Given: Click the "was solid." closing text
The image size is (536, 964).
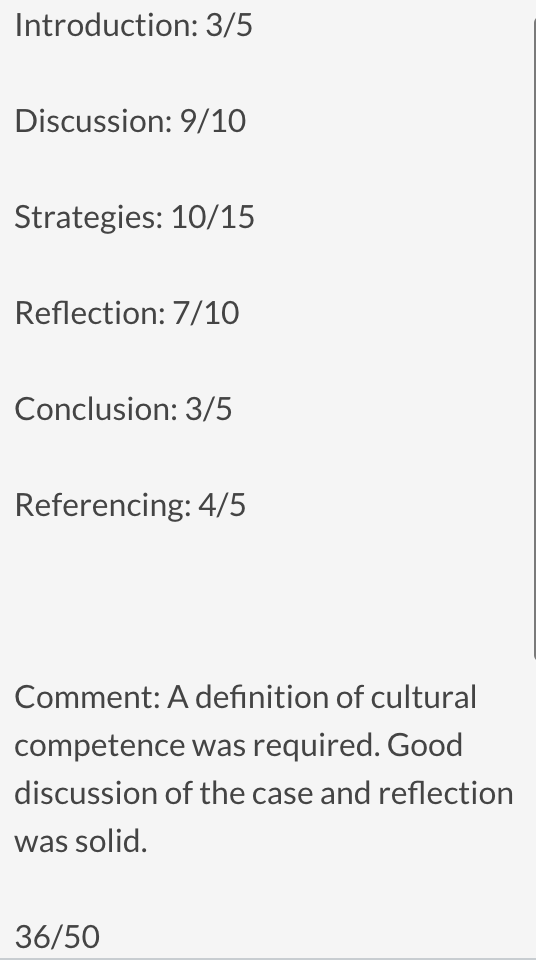Looking at the screenshot, I should [x=81, y=841].
